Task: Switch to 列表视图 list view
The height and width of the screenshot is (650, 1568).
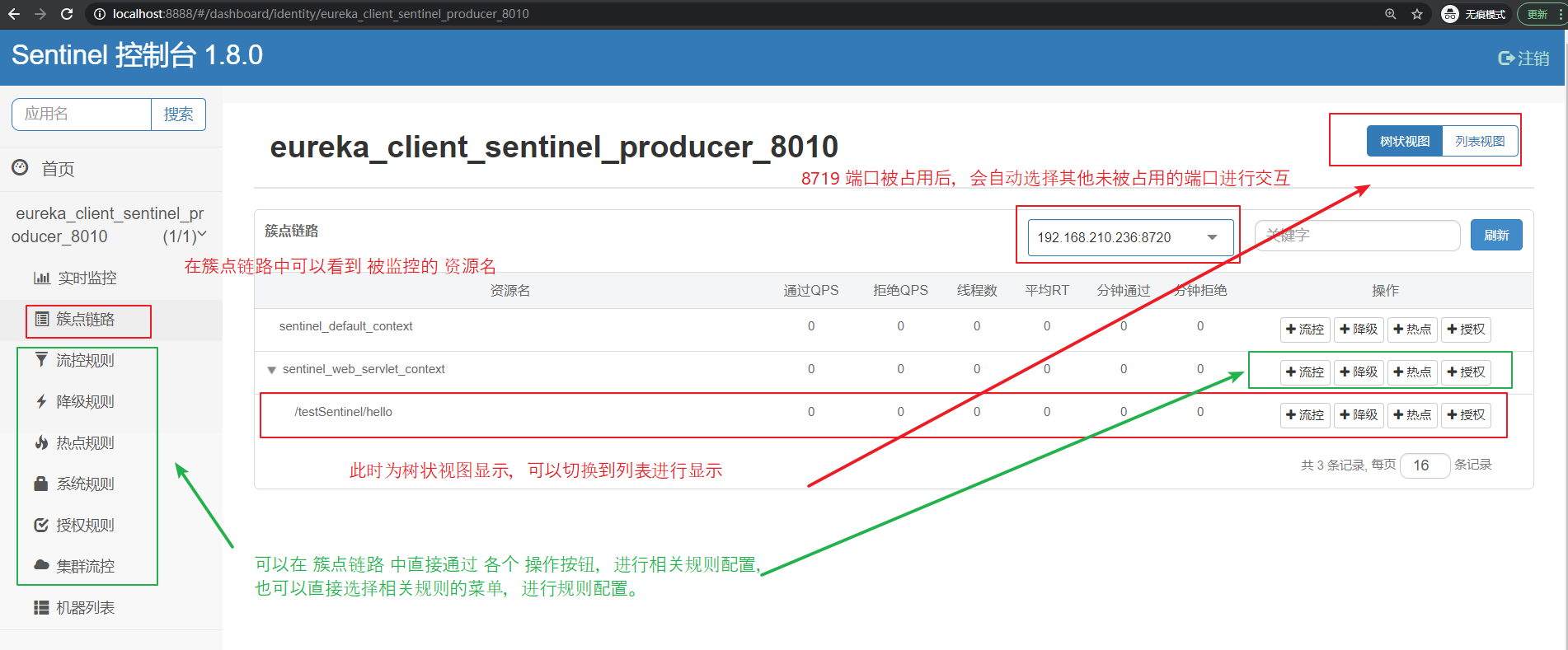Action: coord(1480,141)
